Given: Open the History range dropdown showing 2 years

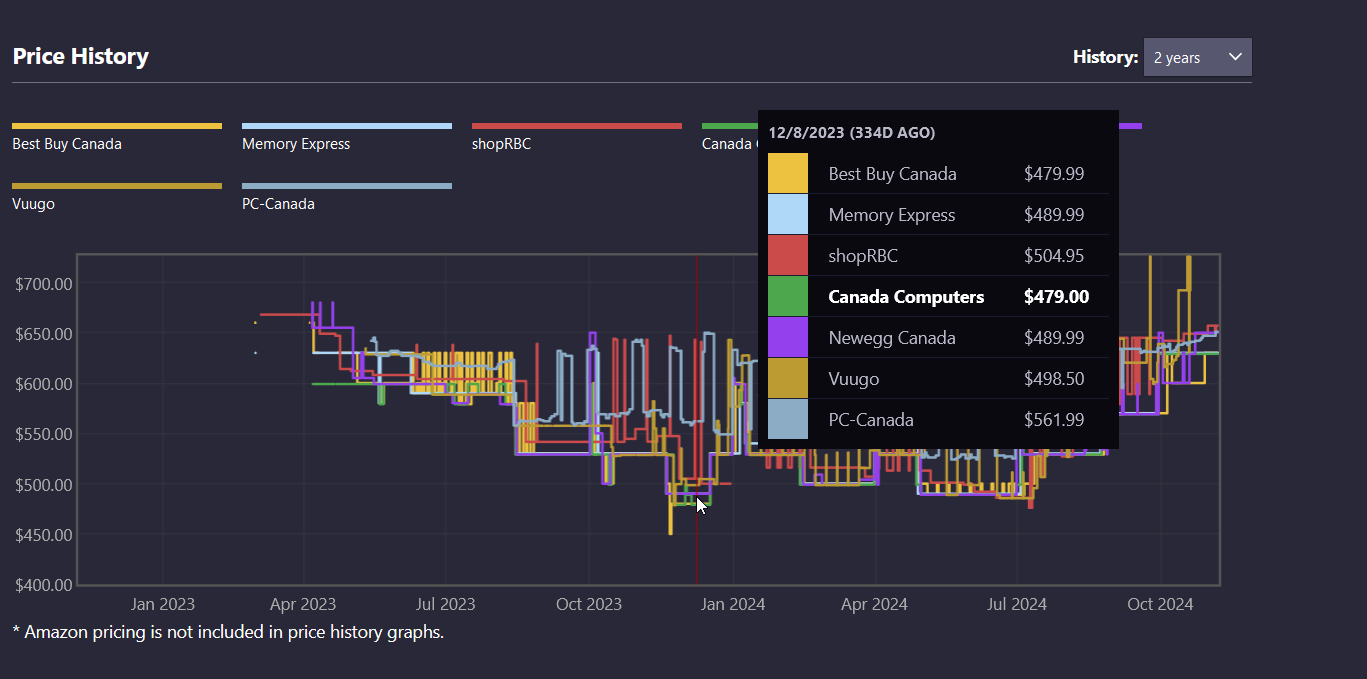Looking at the screenshot, I should click(1196, 57).
